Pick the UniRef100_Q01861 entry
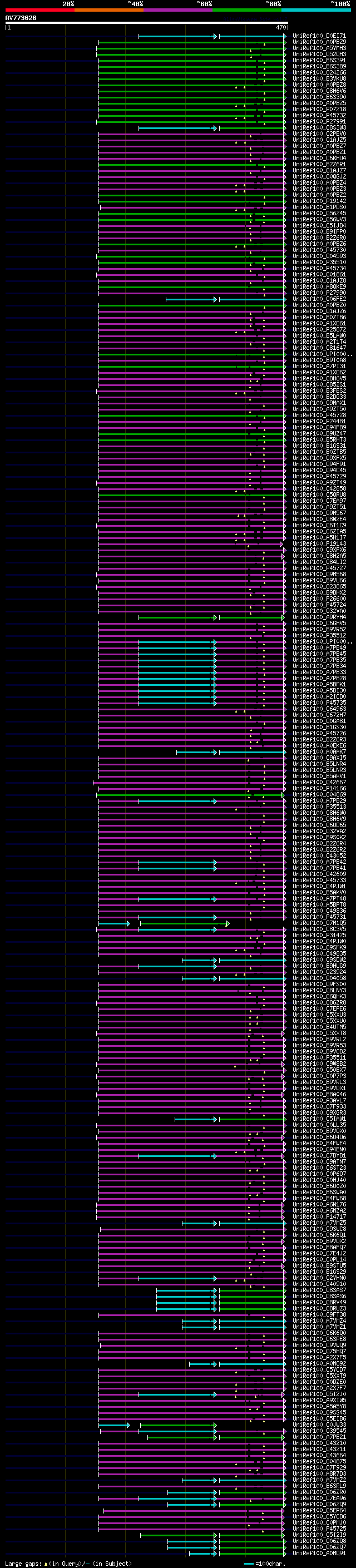Viewport: 356px width, 1568px height. (319, 275)
